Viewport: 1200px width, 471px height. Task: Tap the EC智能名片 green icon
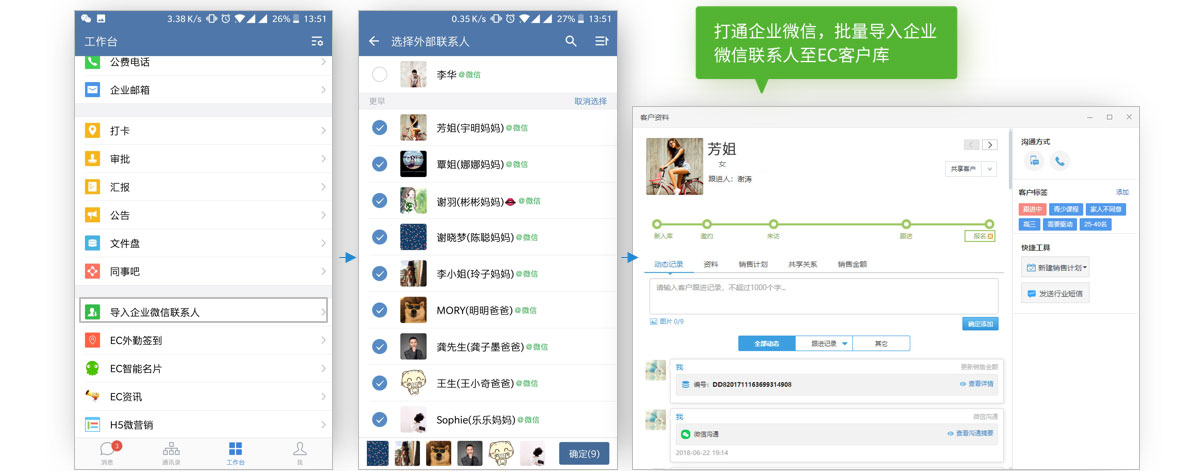[92, 368]
